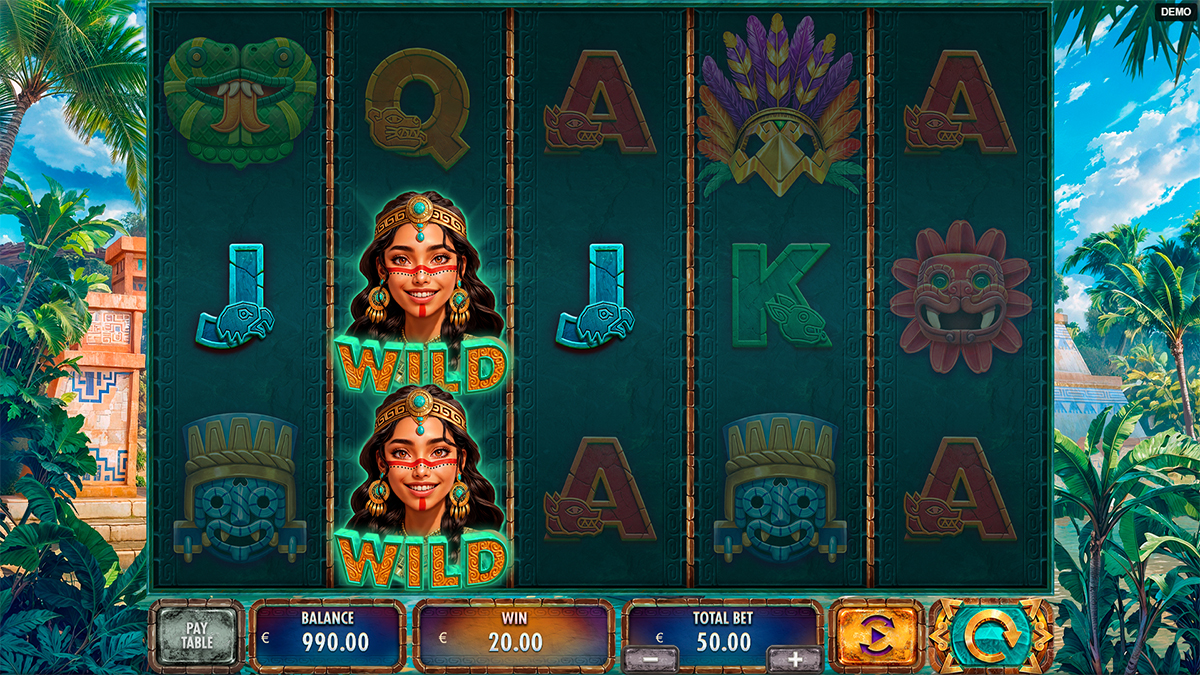
Task: Open the Pay Table
Action: 197,636
